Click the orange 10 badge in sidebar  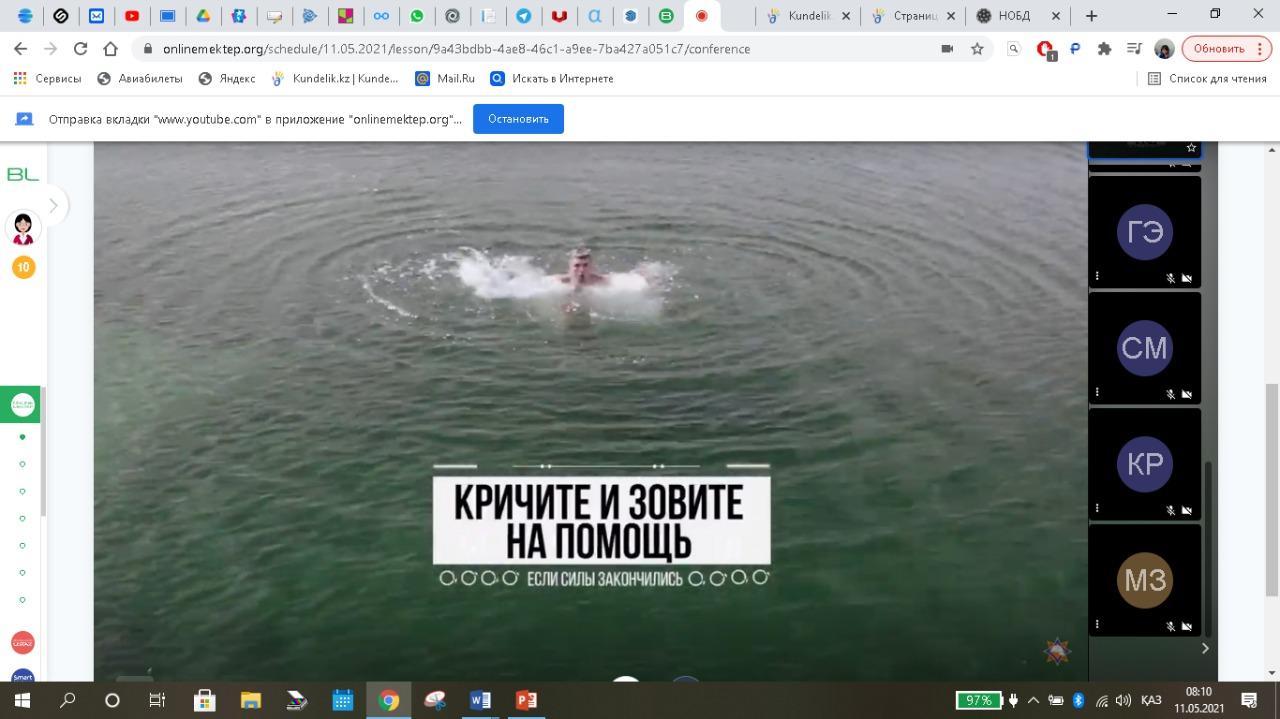pos(23,267)
